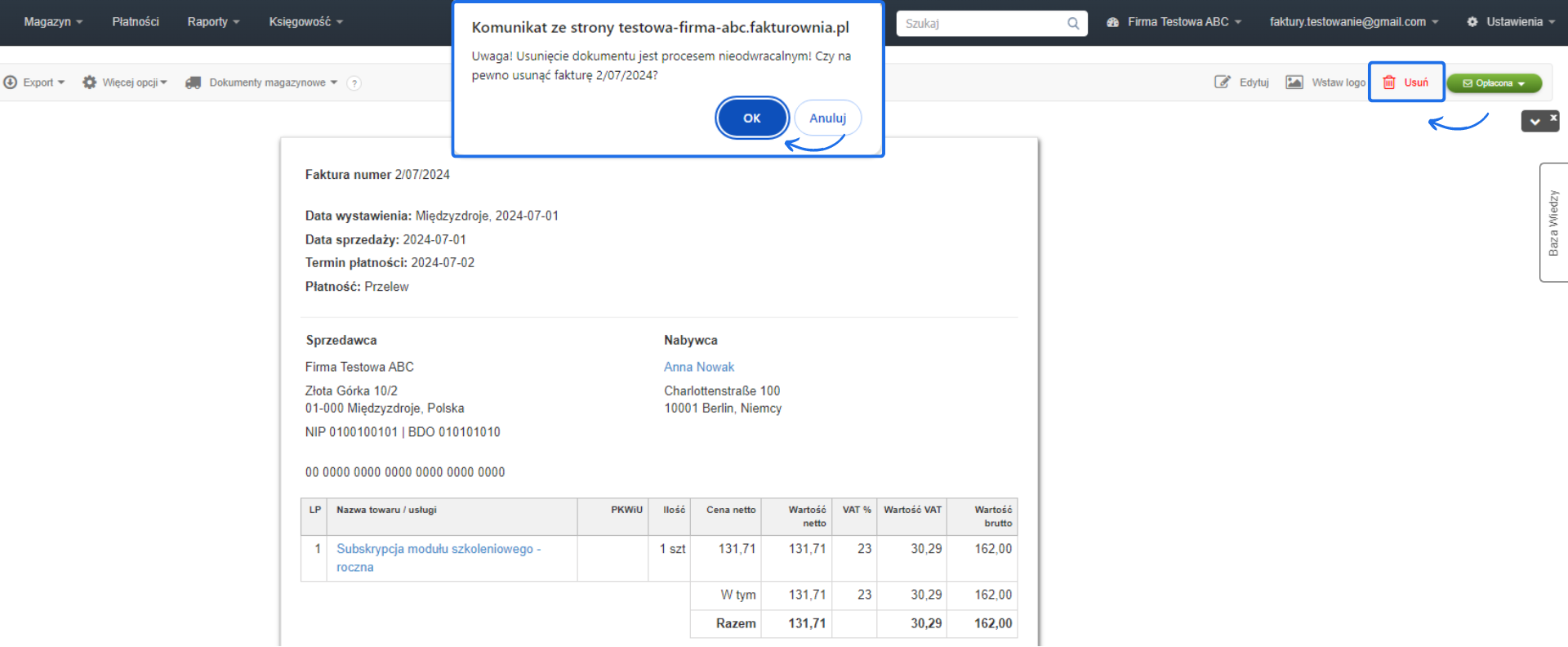Viewport: 1568px width, 647px height.
Task: Click the invoice number text 2/07/2024
Action: [422, 174]
